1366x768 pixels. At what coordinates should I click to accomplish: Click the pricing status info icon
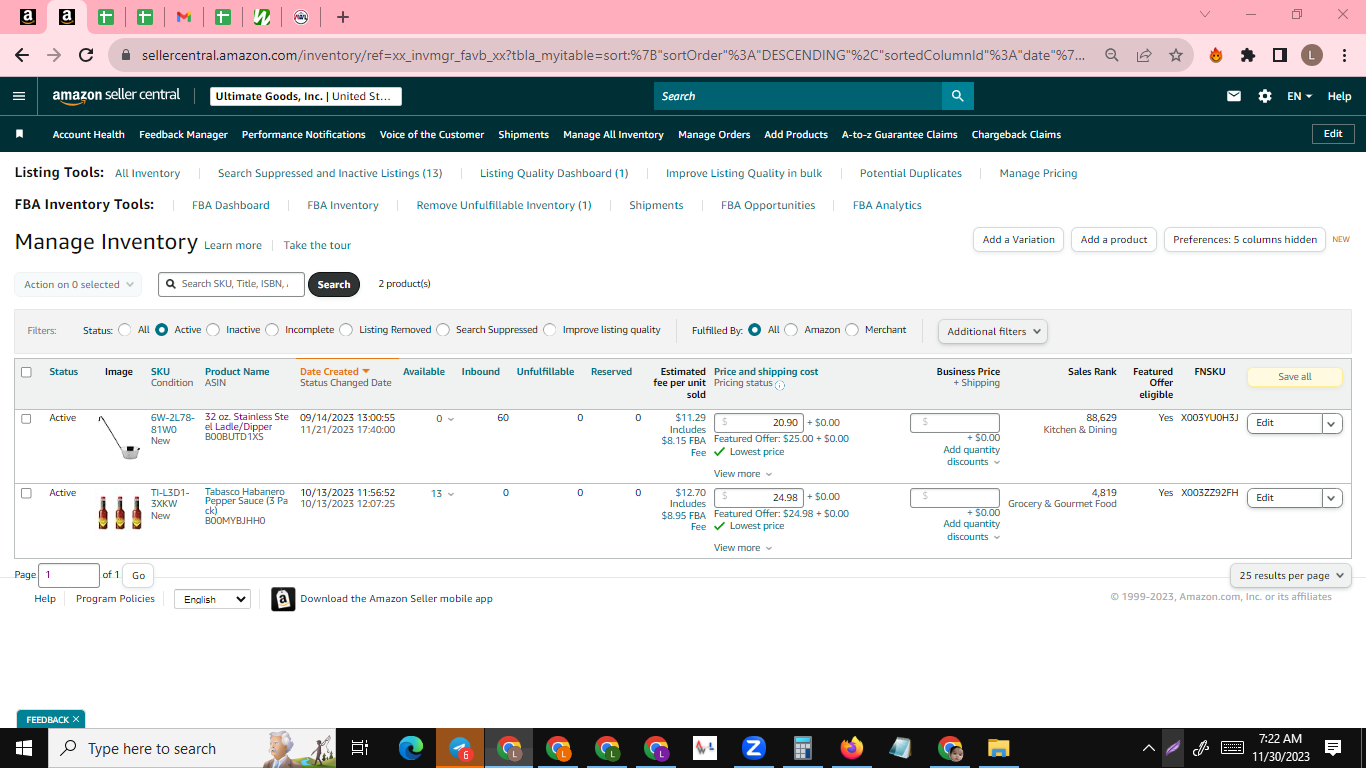[780, 385]
